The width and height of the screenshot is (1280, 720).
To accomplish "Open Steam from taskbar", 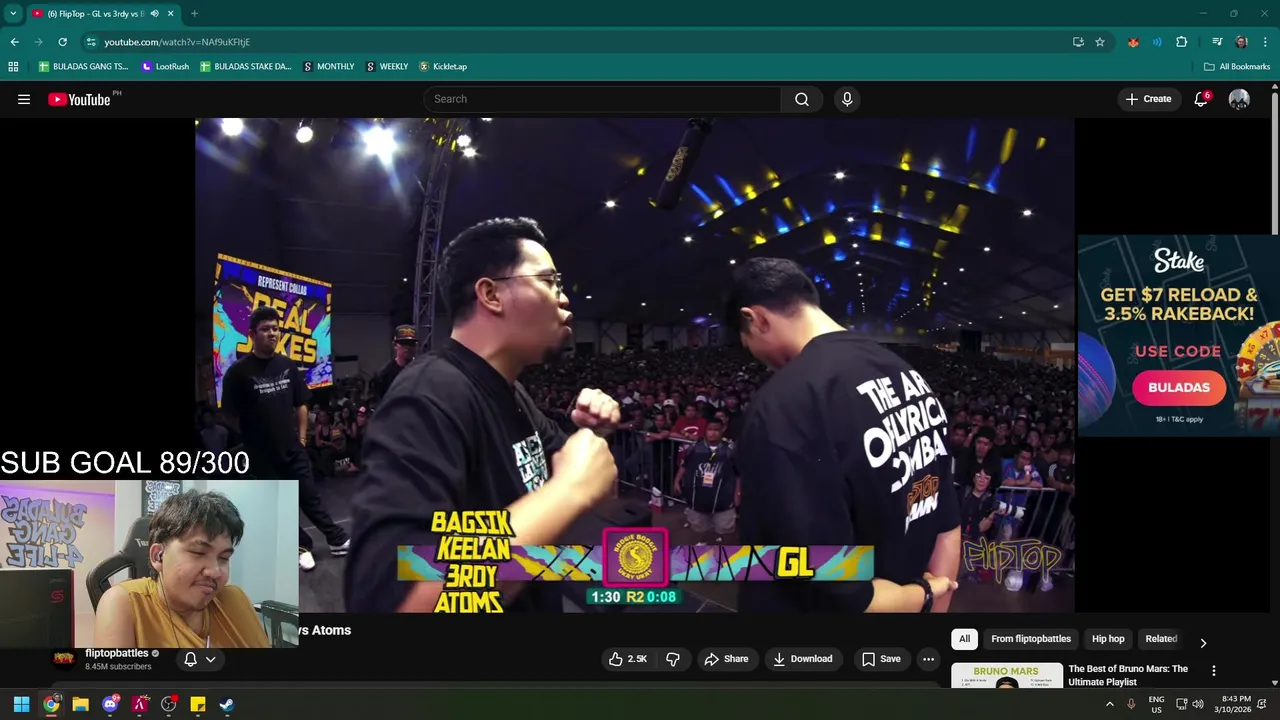I will pyautogui.click(x=227, y=704).
